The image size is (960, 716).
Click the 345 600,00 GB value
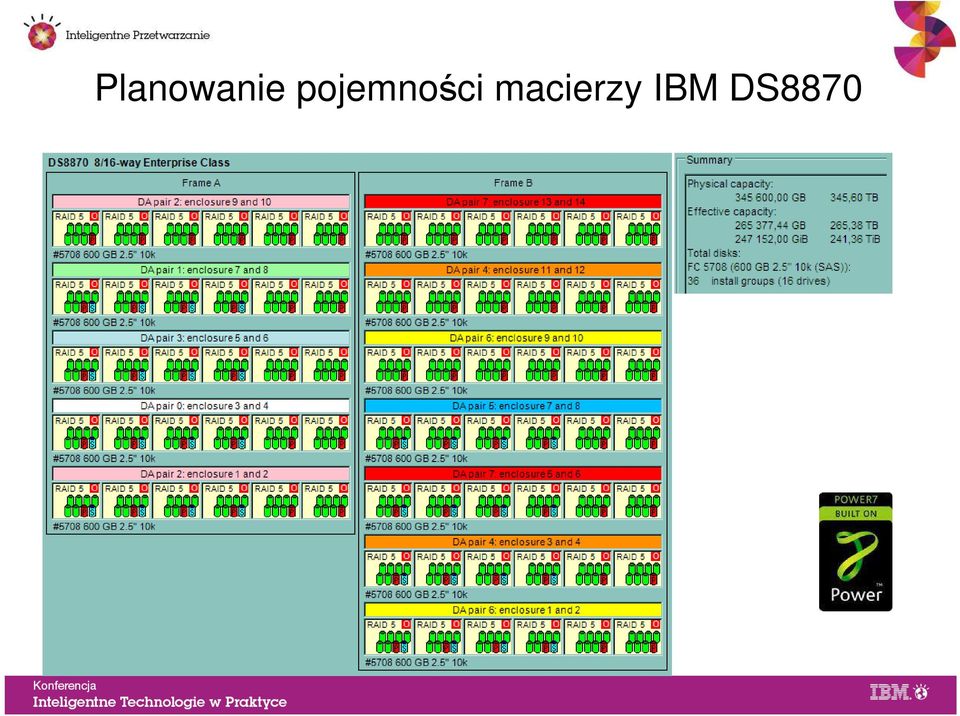(770, 198)
